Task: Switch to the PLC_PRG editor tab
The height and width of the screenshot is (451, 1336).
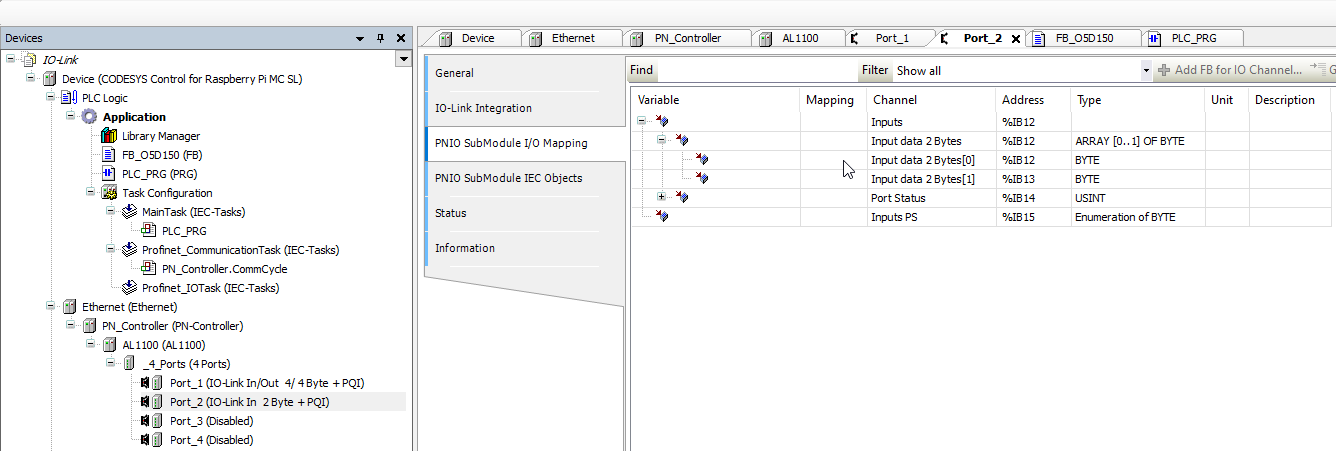Action: [x=1193, y=38]
